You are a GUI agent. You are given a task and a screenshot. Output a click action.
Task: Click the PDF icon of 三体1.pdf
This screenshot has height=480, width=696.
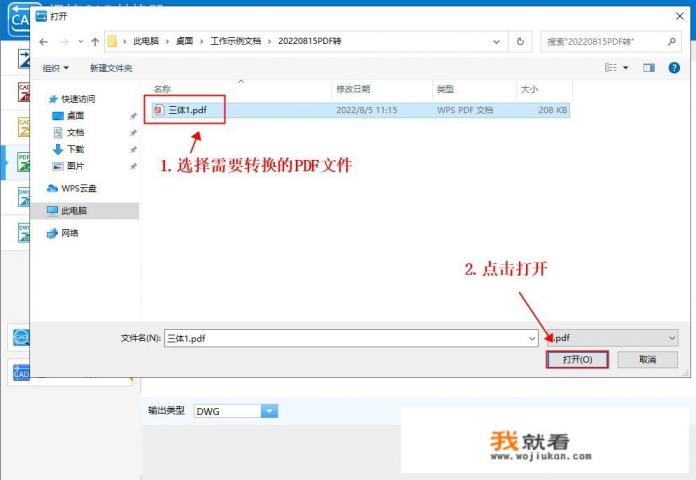158,110
